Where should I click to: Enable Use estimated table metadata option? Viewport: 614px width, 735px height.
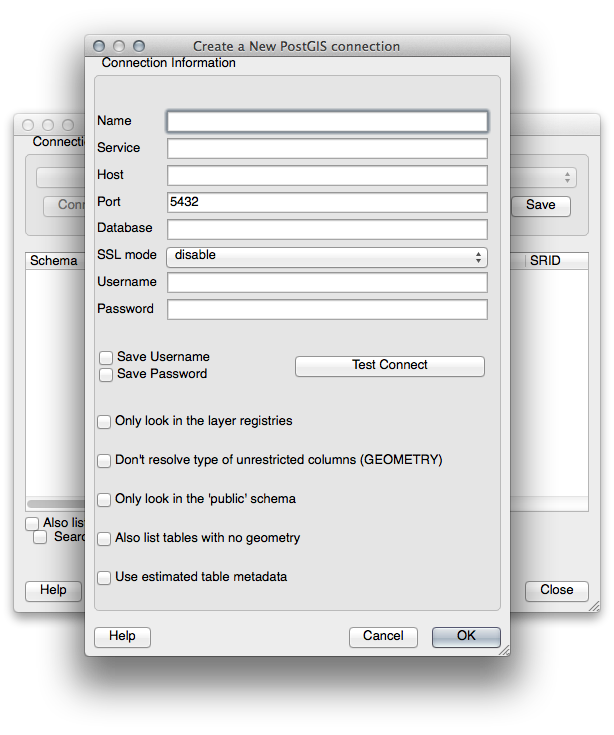pos(104,577)
